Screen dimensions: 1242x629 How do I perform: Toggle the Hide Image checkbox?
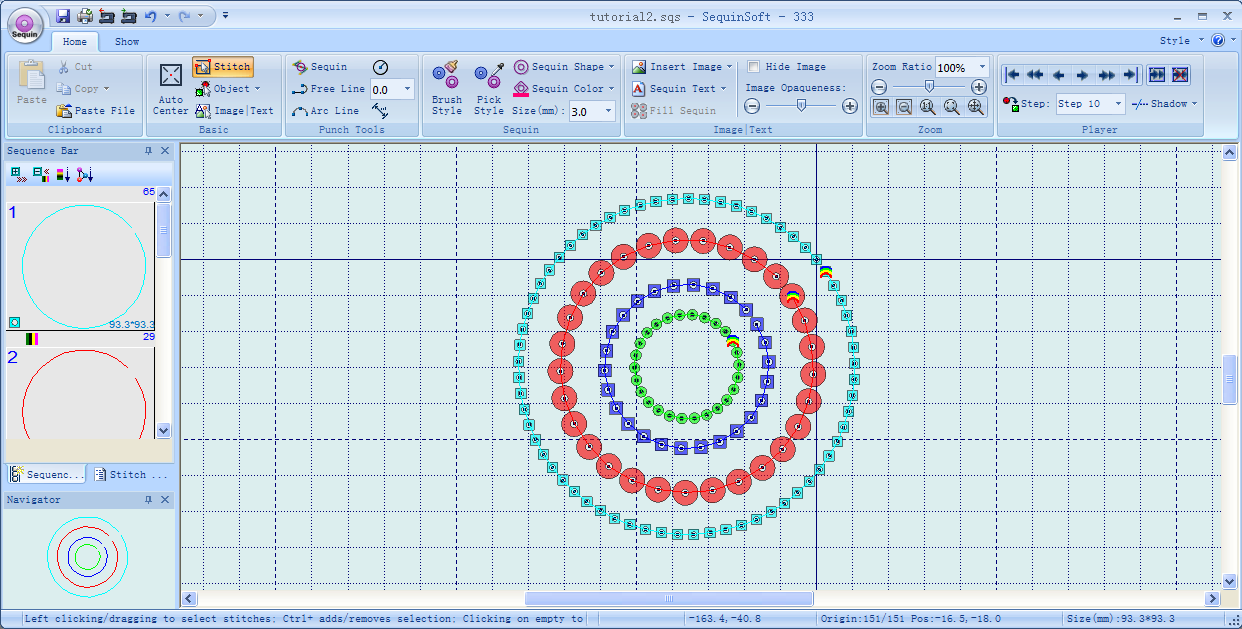(754, 67)
